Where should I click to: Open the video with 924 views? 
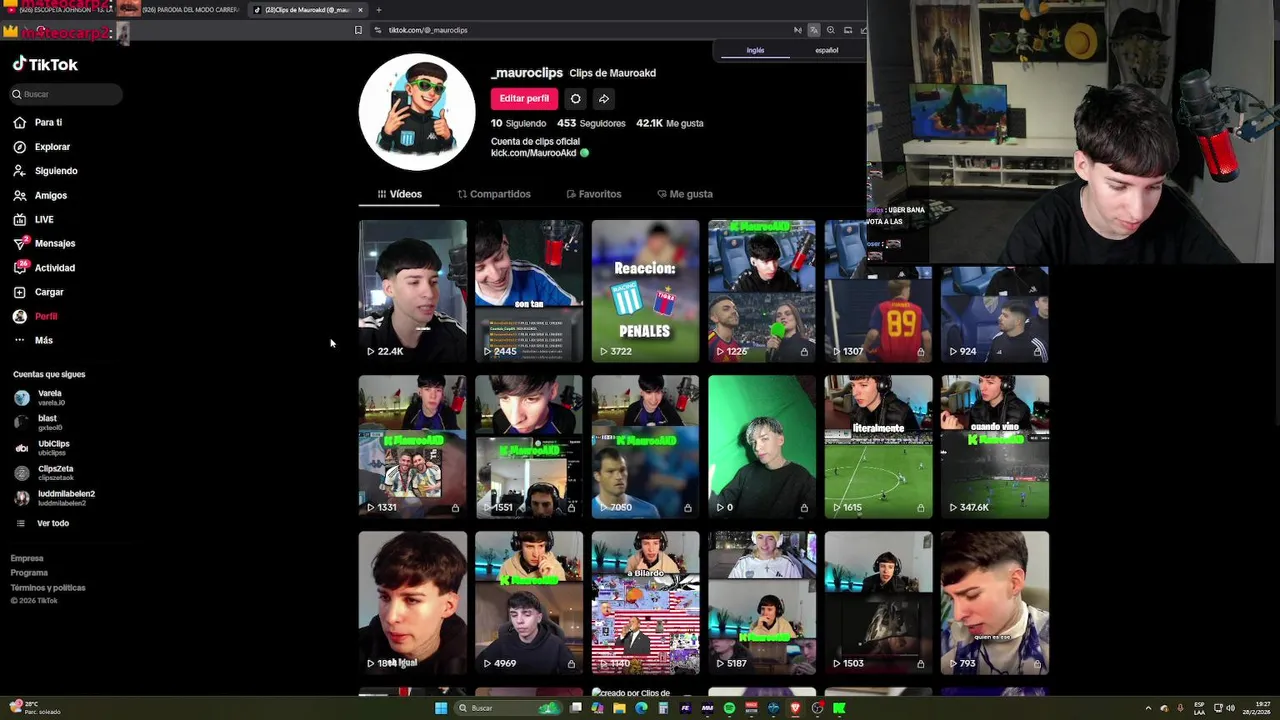(995, 312)
